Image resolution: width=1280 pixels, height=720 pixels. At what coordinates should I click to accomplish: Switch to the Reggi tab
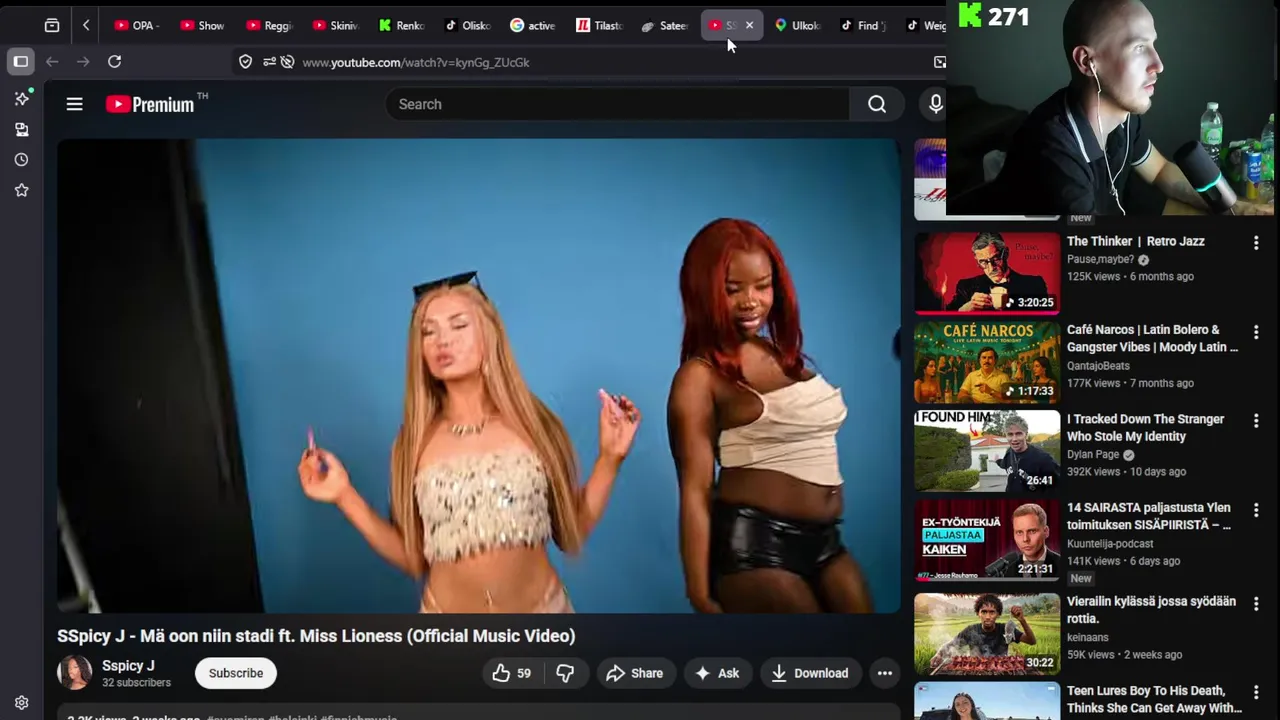(x=269, y=25)
